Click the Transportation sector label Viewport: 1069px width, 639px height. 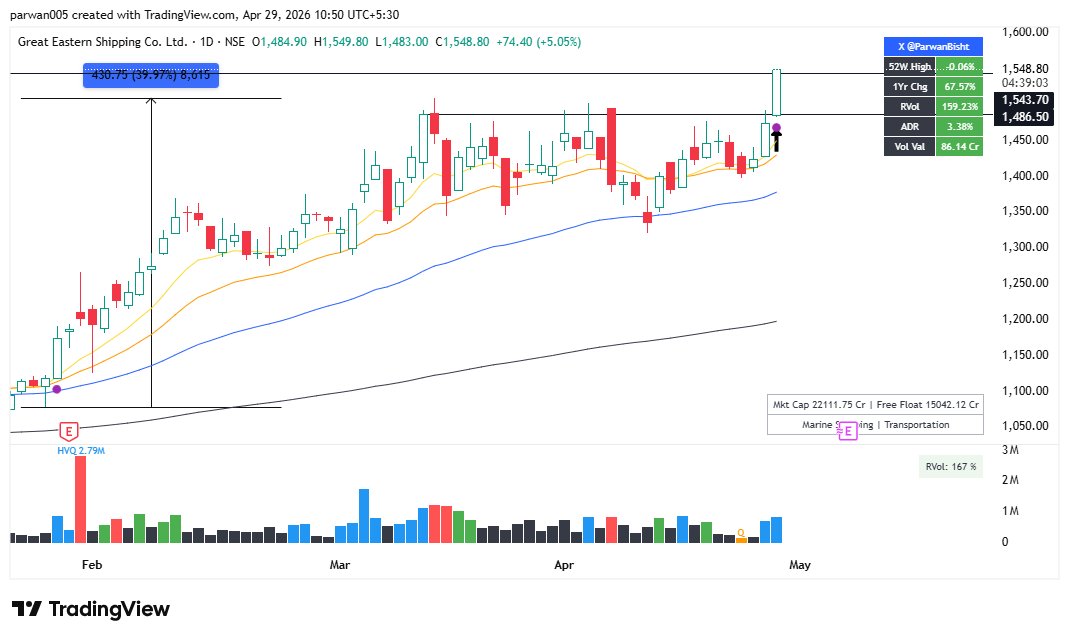click(917, 424)
